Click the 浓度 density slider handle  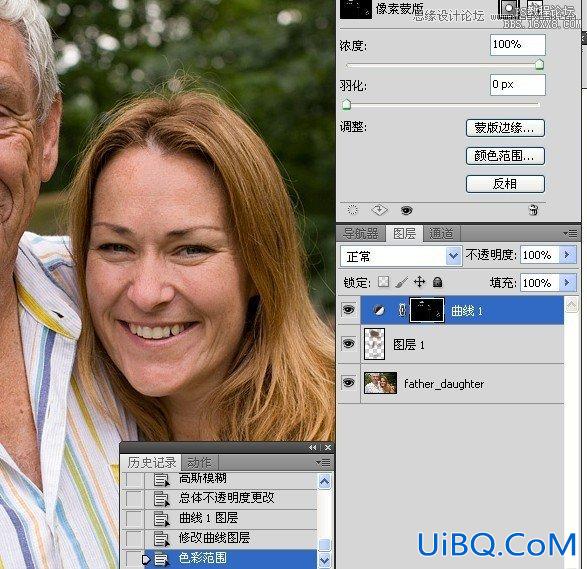(539, 64)
